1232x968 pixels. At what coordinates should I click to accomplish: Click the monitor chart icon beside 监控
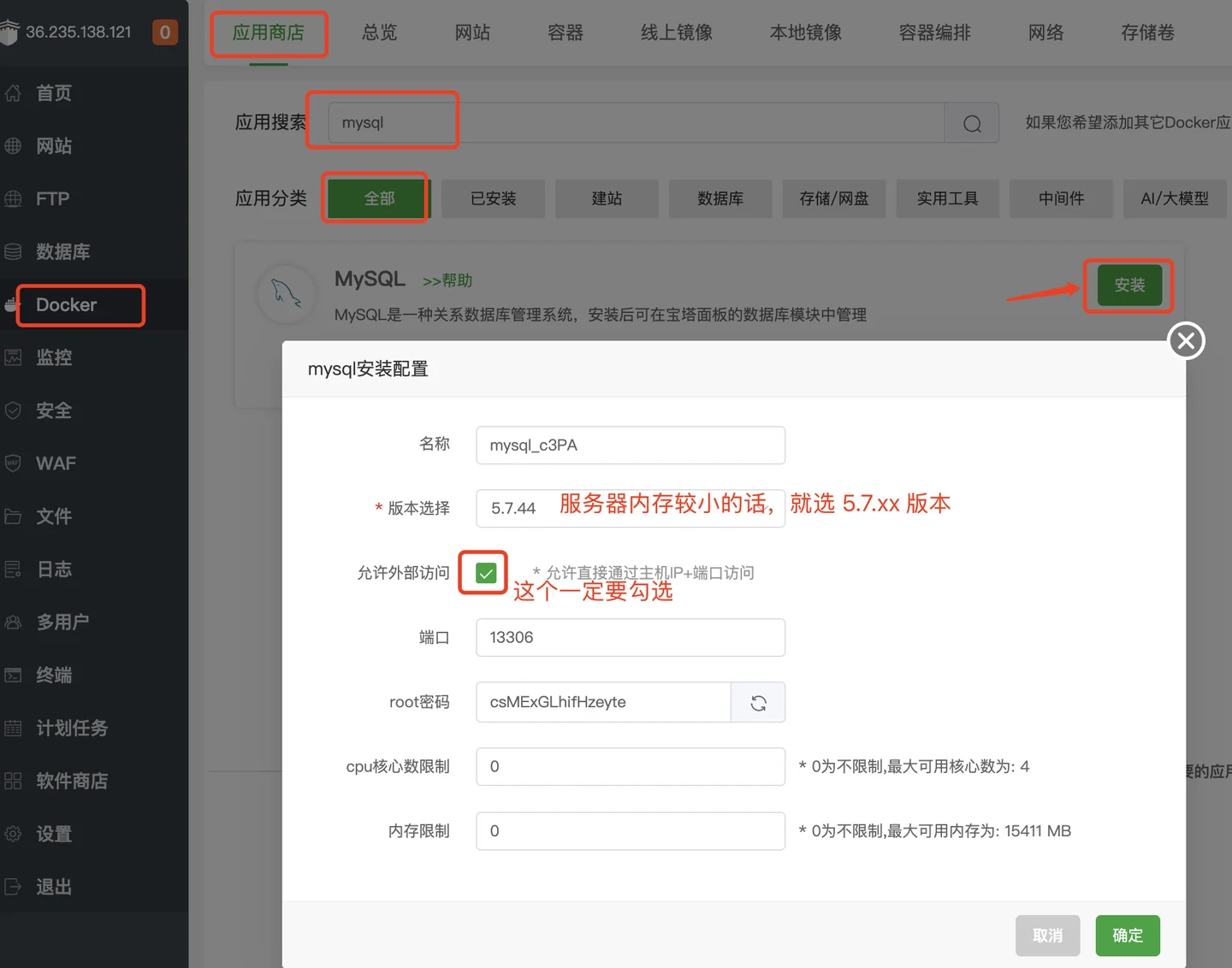13,357
